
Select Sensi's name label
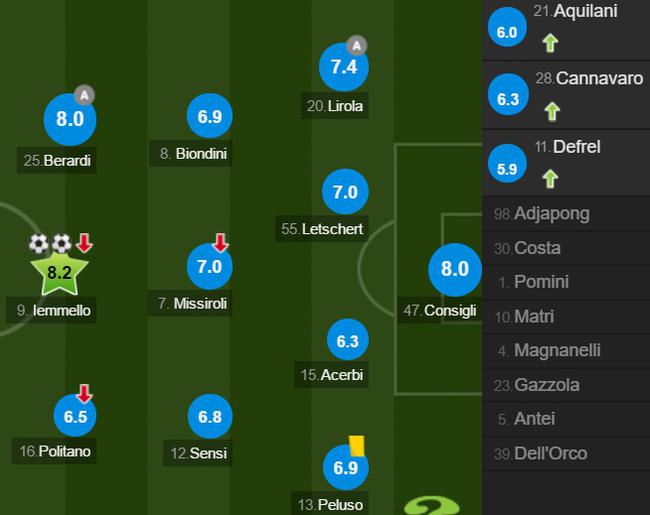pos(198,453)
